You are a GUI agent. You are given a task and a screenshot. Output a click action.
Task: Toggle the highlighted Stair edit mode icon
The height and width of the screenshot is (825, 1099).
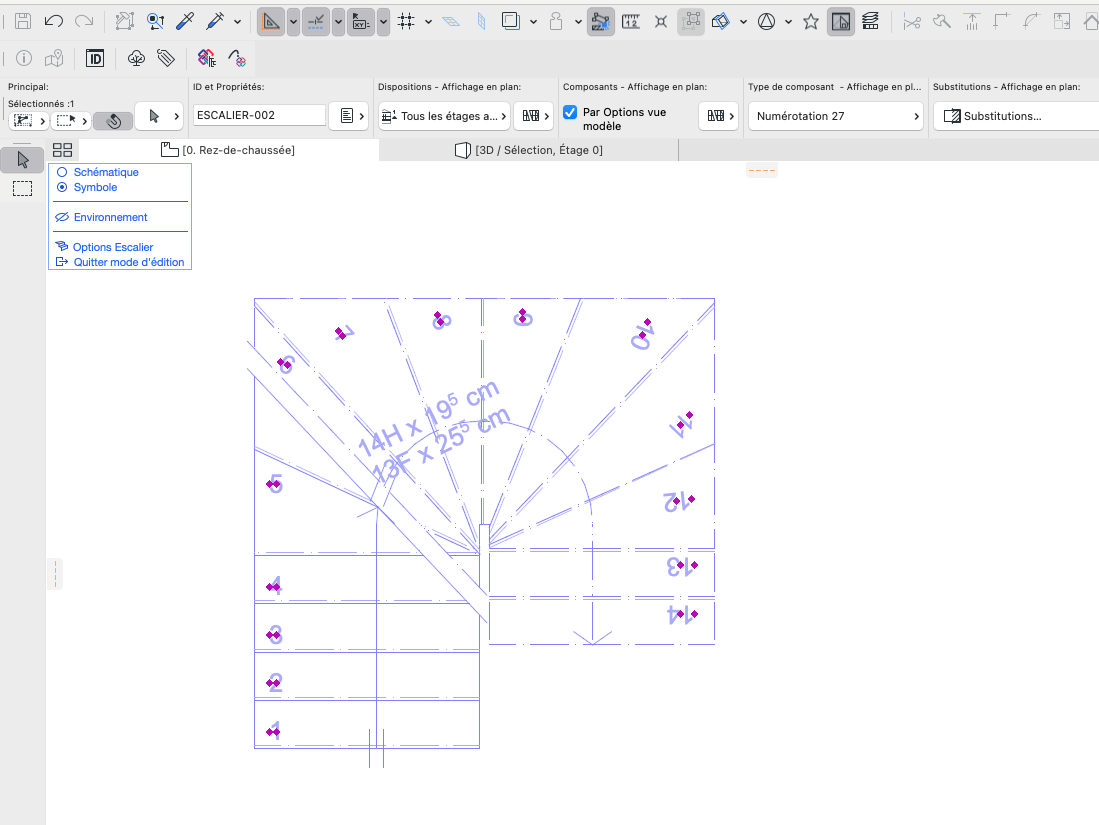tap(601, 22)
